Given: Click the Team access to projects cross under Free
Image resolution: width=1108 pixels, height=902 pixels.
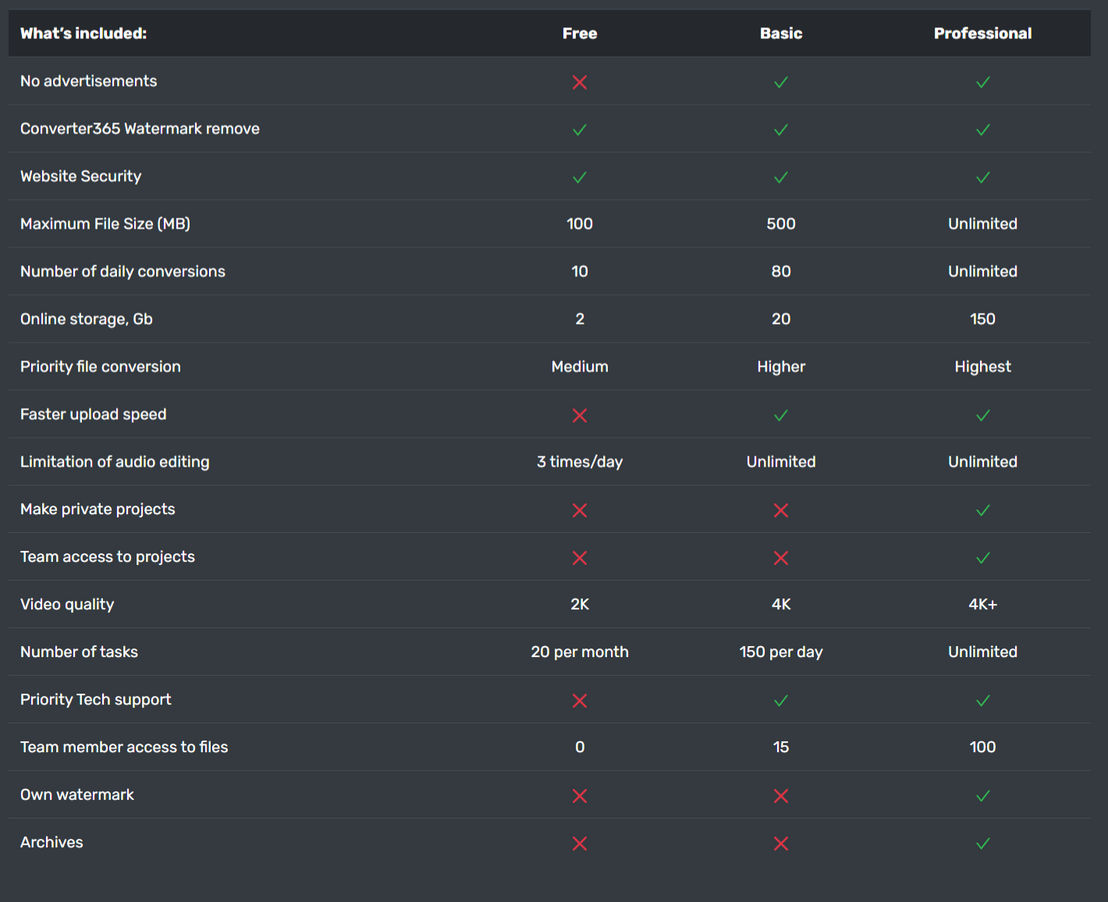Looking at the screenshot, I should coord(579,558).
